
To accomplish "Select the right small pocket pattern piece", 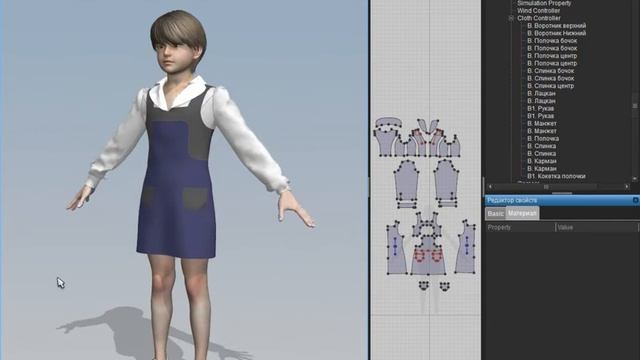I will coord(444,286).
